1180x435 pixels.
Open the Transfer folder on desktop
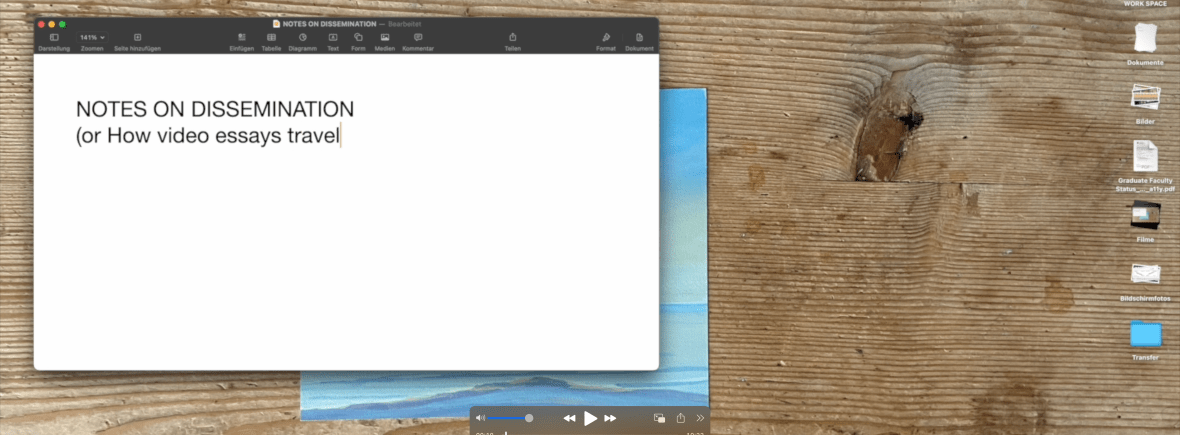pos(1145,334)
